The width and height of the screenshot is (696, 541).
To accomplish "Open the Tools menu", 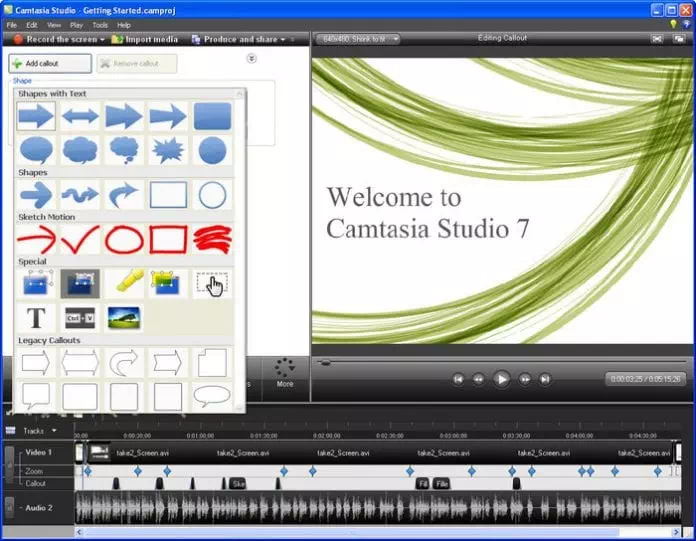I will coord(100,25).
